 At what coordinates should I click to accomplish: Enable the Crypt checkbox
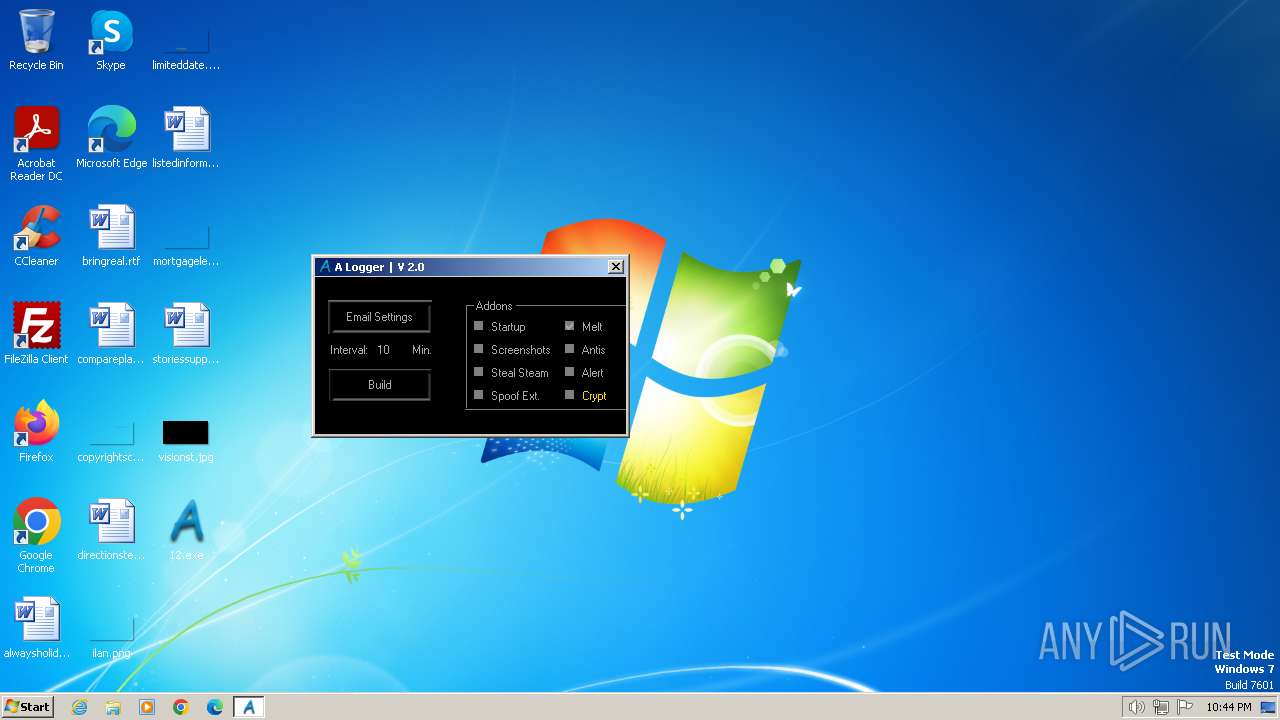click(569, 395)
